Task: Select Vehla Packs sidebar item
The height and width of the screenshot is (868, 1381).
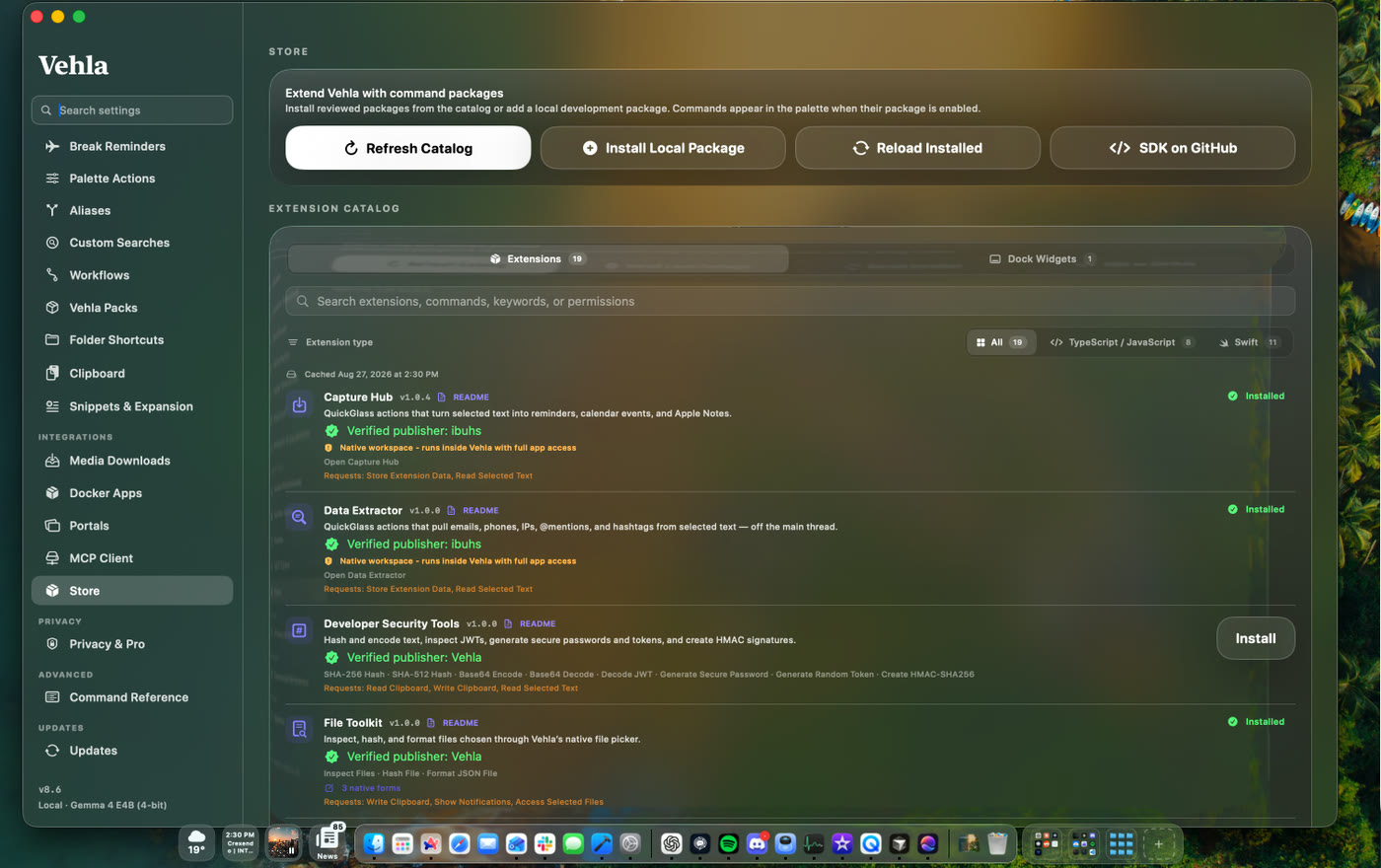Action: 132,308
